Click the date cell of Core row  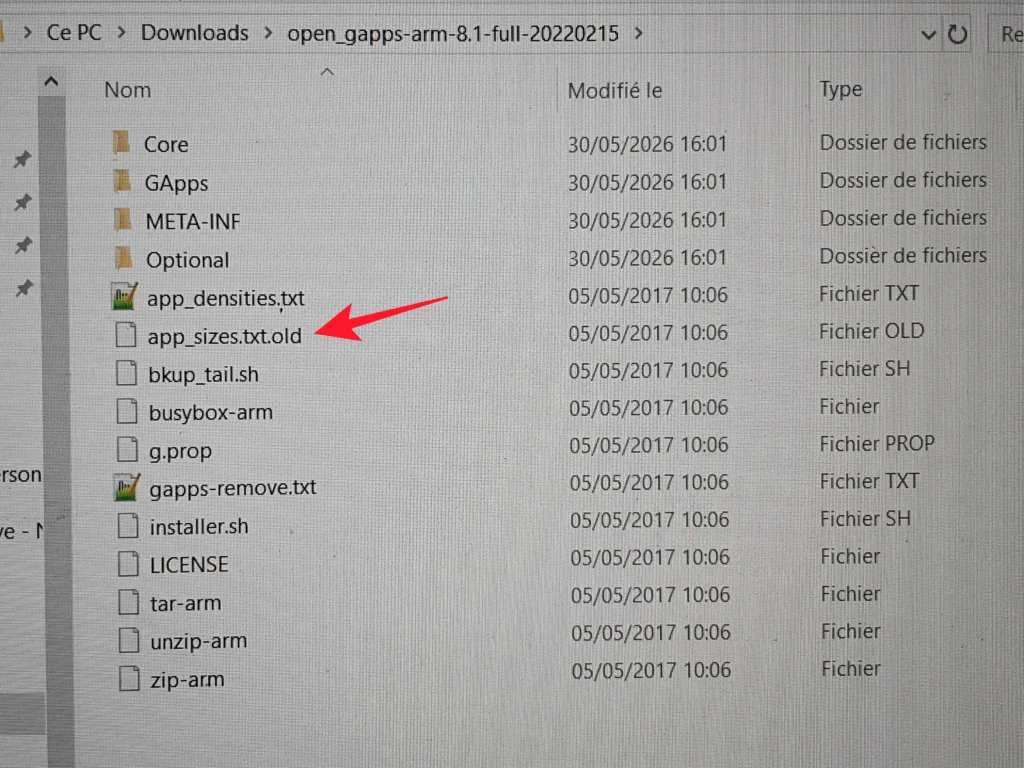pos(647,144)
